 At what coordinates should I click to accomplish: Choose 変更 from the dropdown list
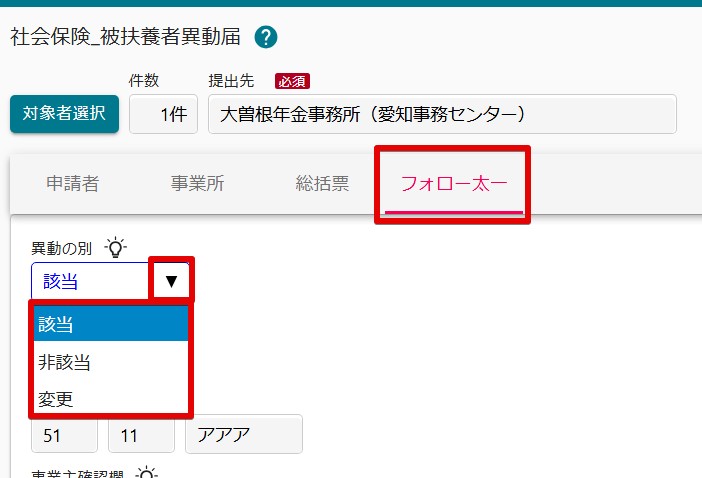coord(111,398)
